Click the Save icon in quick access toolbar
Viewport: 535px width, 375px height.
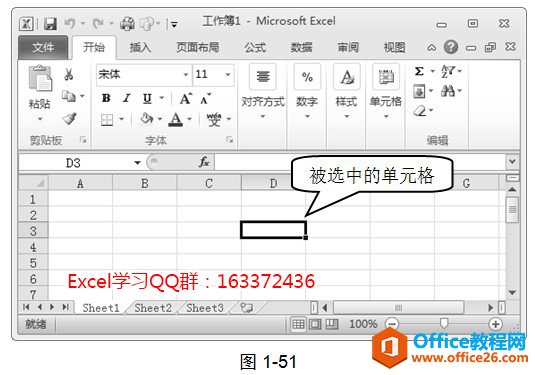pyautogui.click(x=50, y=24)
